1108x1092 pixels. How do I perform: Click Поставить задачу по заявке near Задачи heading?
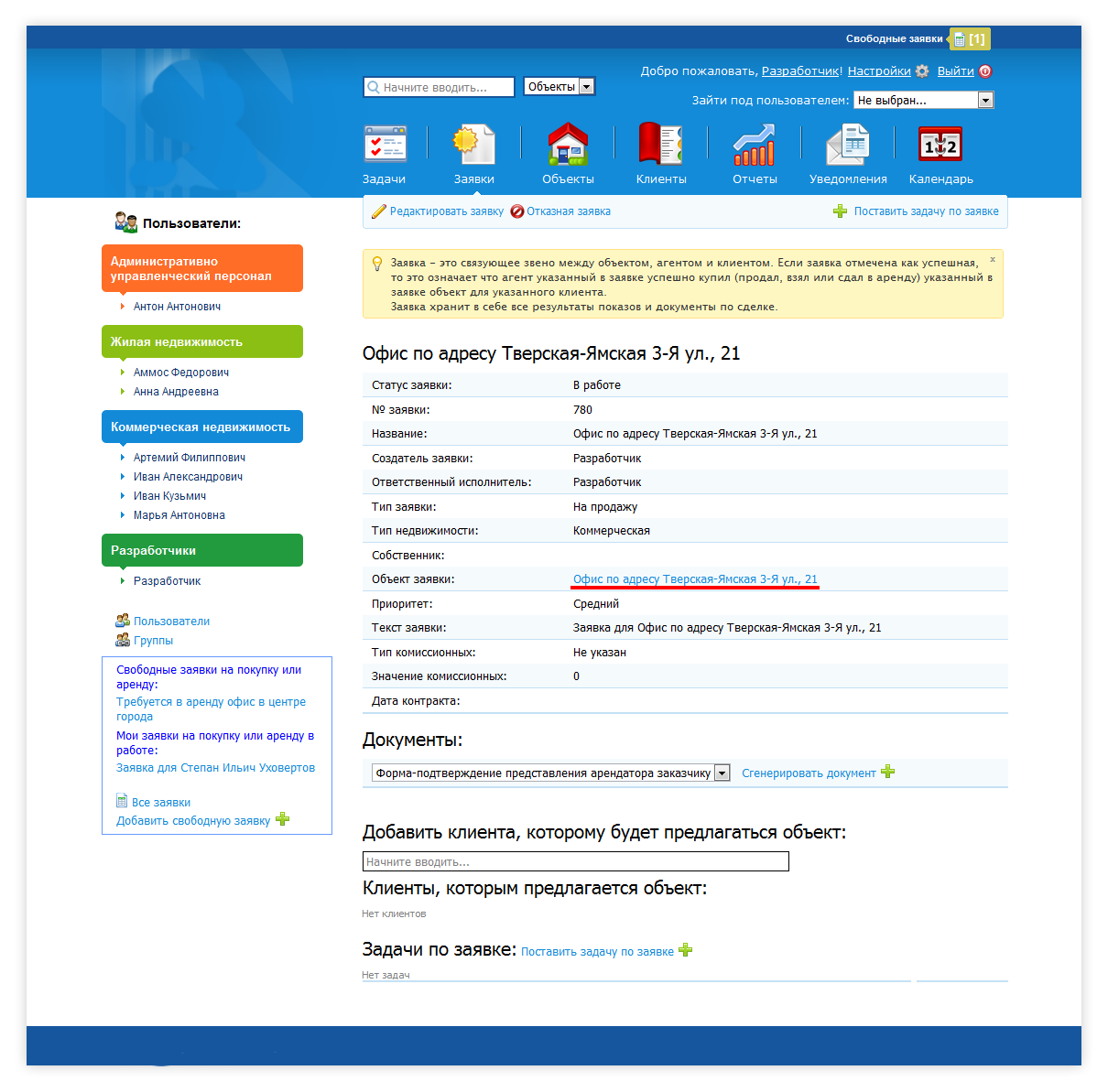point(597,952)
